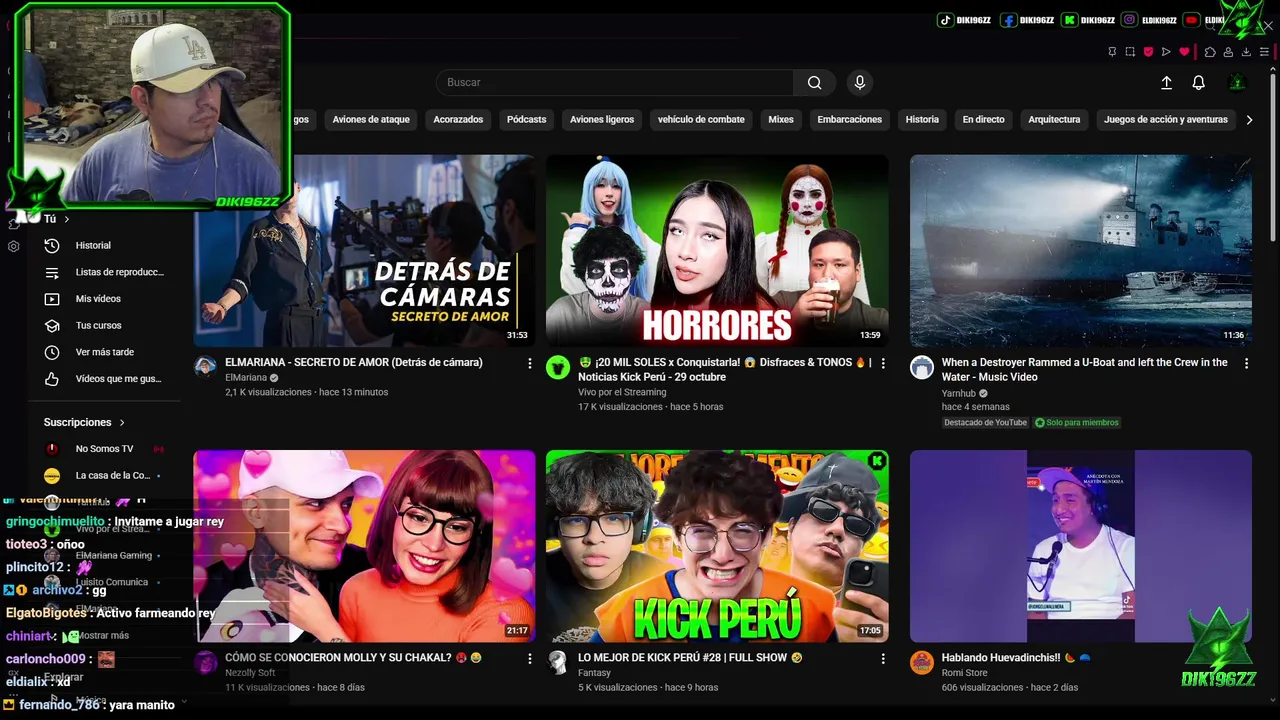Open Romi Store channel avatar icon
The image size is (1280, 720).
coord(921,662)
